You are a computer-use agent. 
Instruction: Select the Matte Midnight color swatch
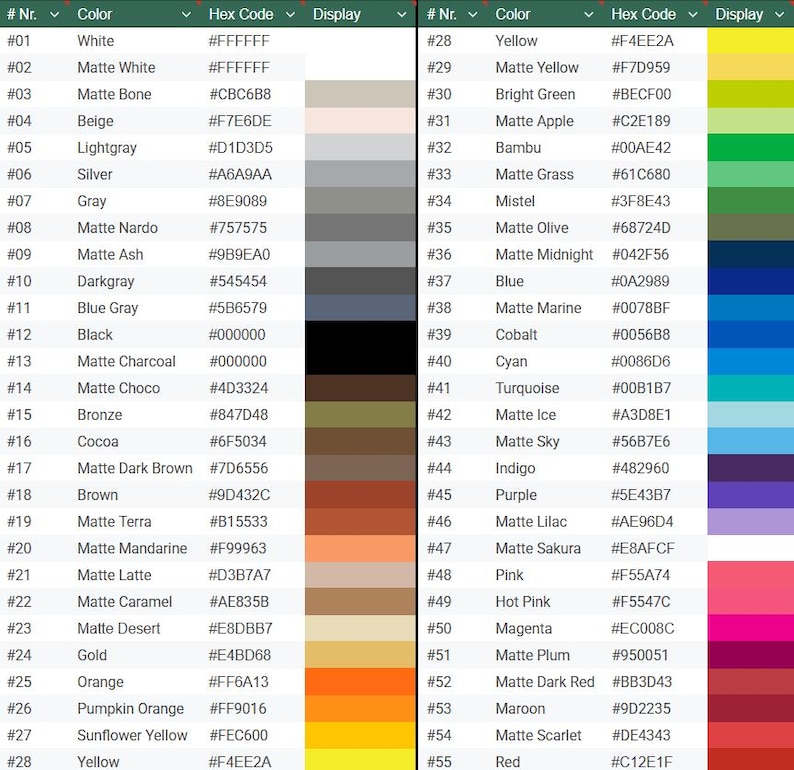point(750,255)
